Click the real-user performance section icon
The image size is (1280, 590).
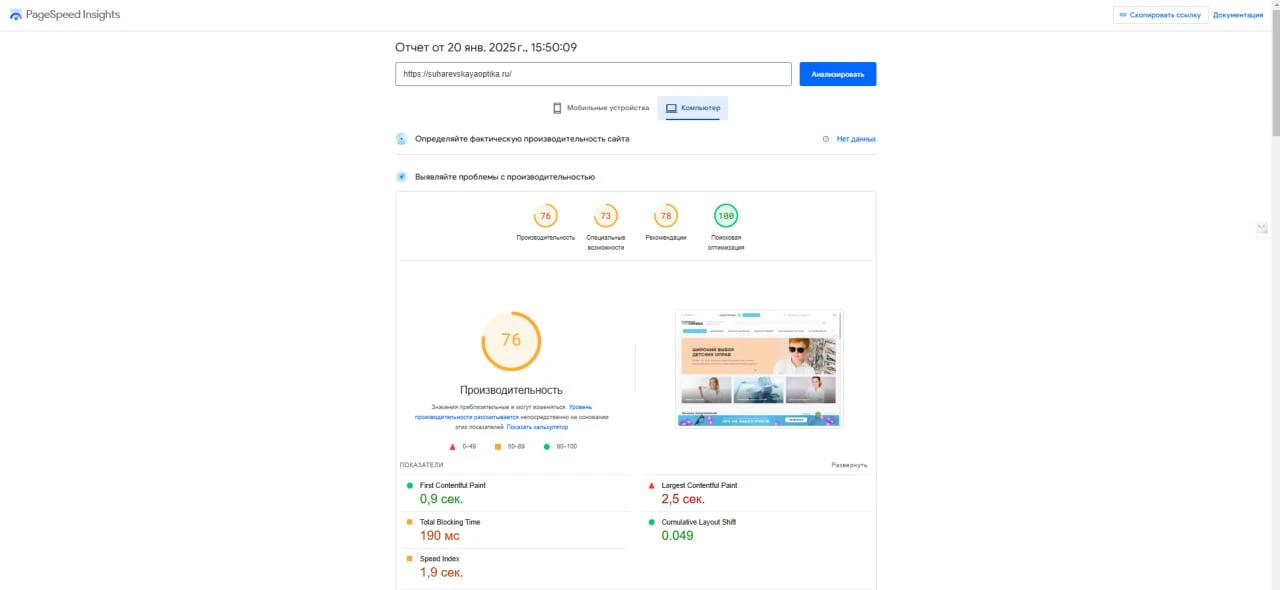point(402,139)
